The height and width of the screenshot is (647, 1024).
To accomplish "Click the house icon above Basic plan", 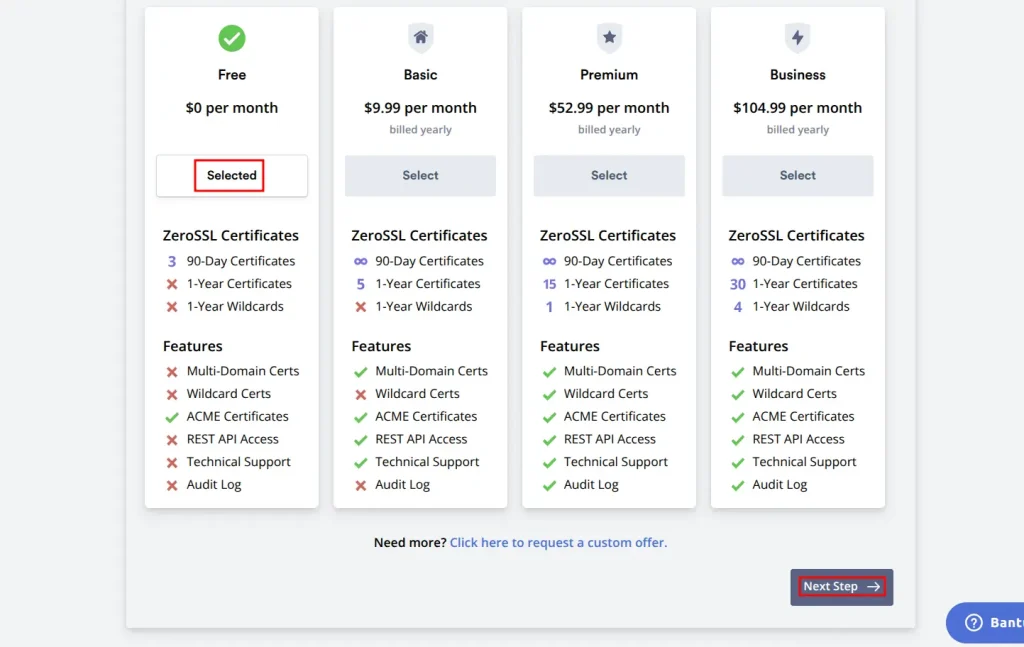I will coord(420,38).
